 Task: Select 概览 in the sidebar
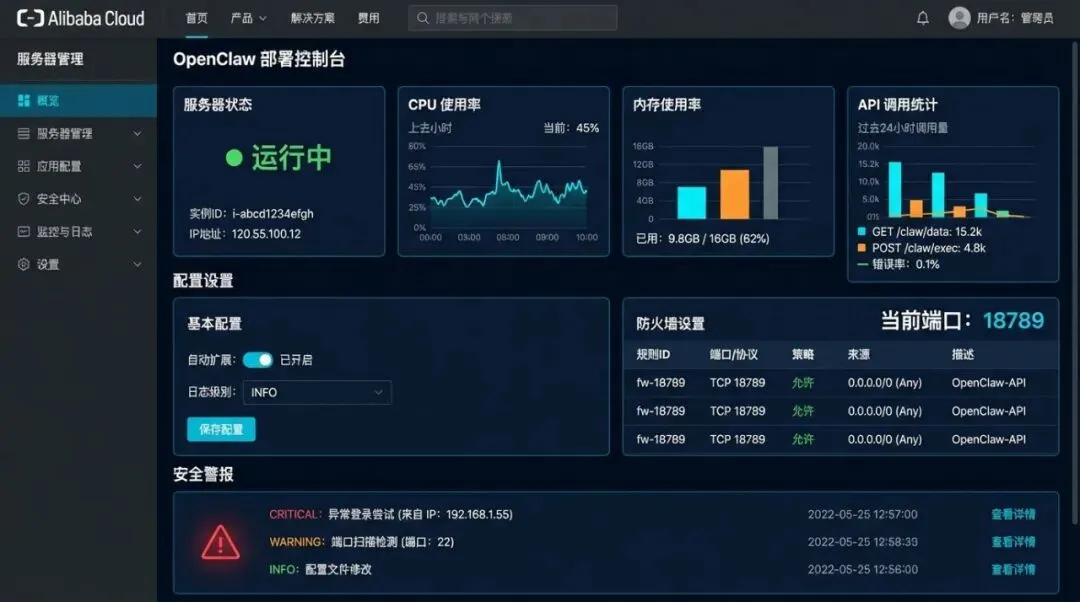click(x=79, y=101)
